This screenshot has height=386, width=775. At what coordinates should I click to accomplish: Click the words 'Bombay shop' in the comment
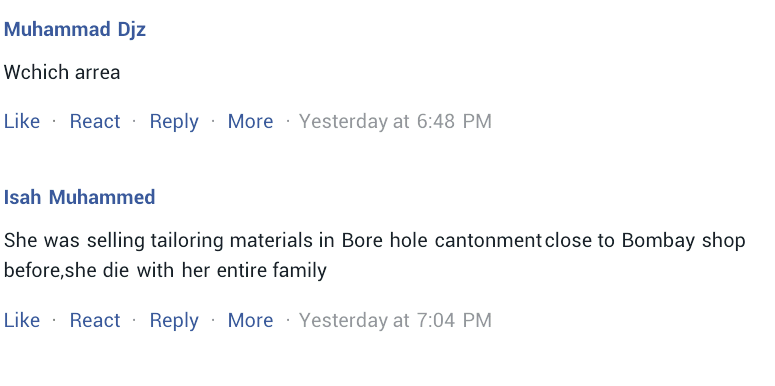tap(684, 241)
